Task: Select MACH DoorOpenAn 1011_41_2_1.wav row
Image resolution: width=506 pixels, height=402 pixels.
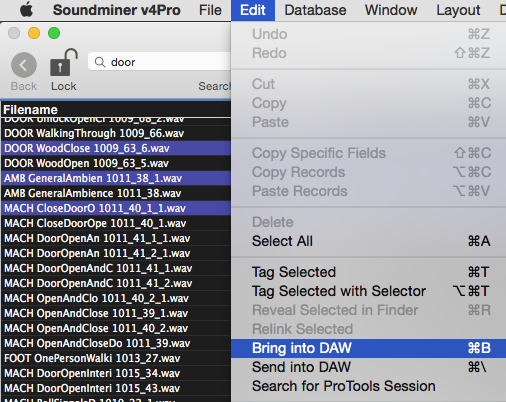Action: click(115, 253)
